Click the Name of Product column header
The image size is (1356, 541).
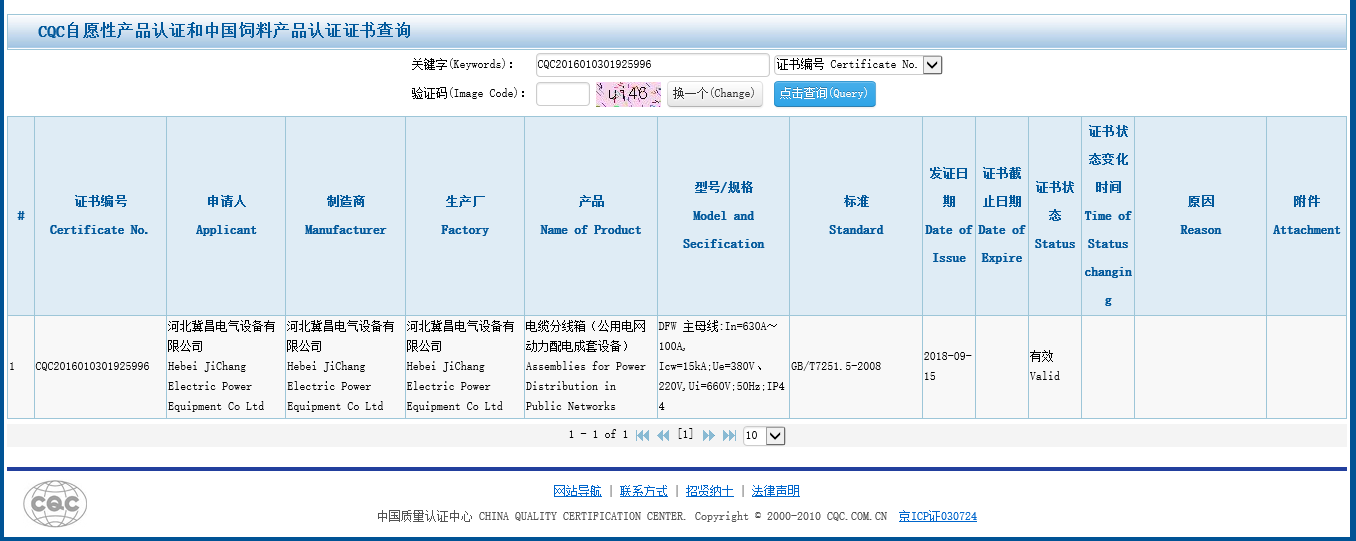[x=591, y=216]
